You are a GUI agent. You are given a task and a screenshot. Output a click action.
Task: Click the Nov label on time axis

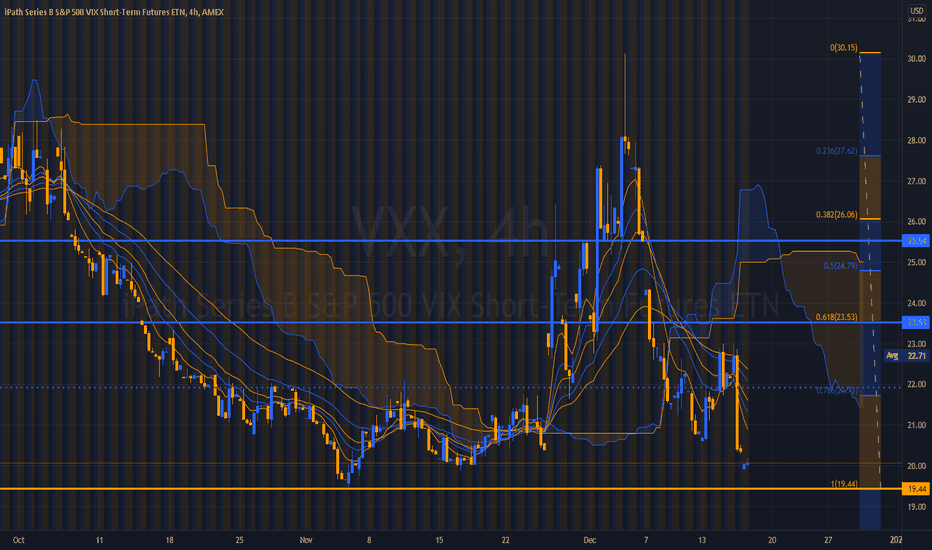pyautogui.click(x=306, y=540)
